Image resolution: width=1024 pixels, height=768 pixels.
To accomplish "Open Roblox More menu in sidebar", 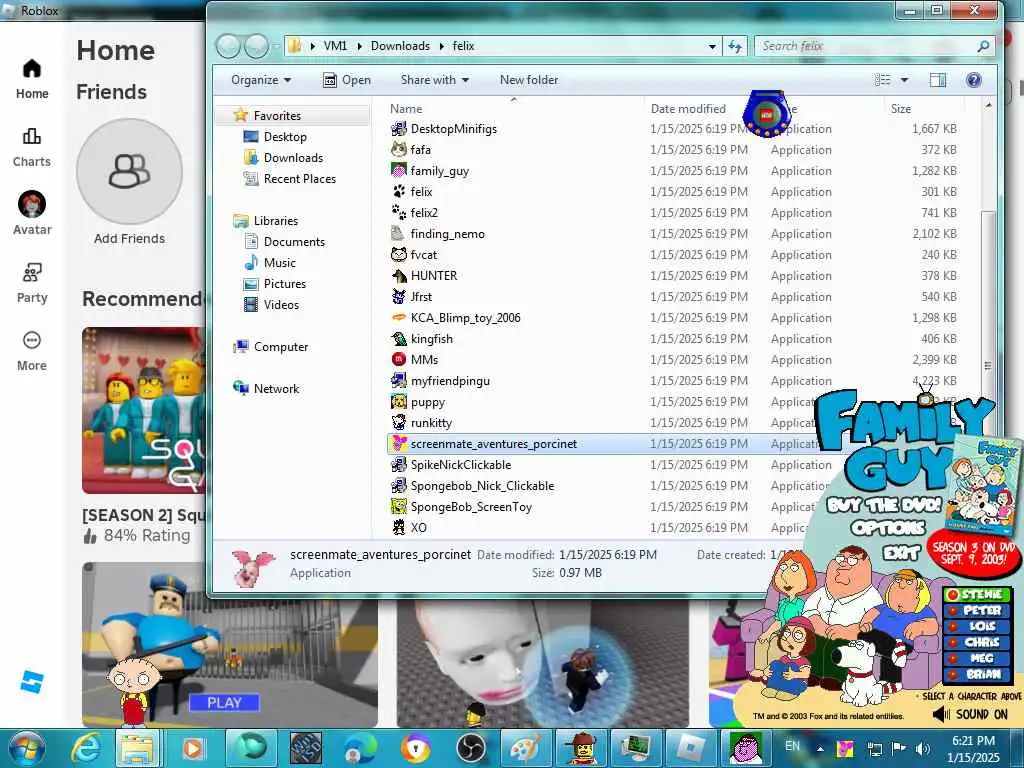I will tap(32, 351).
